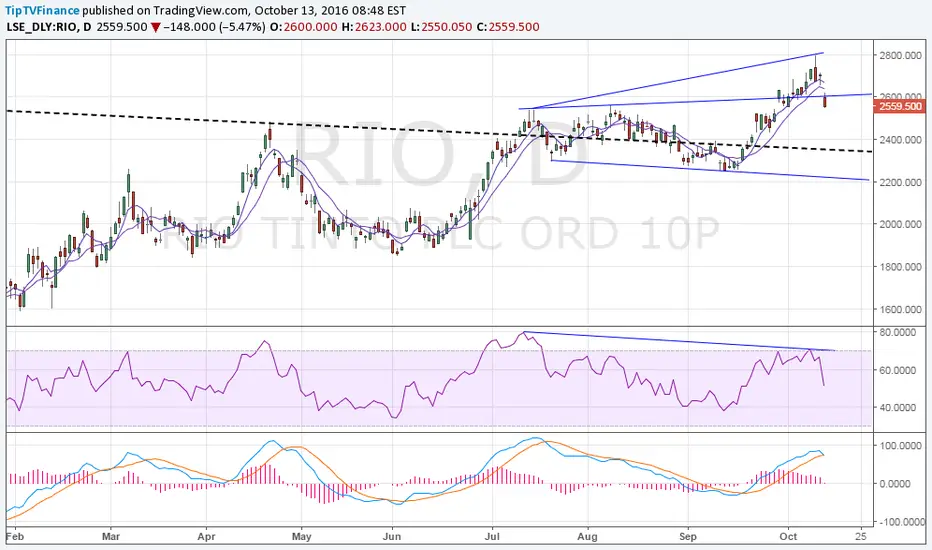This screenshot has height=550, width=932.
Task: Click the latest red candlestick near 2559
Action: tap(824, 100)
